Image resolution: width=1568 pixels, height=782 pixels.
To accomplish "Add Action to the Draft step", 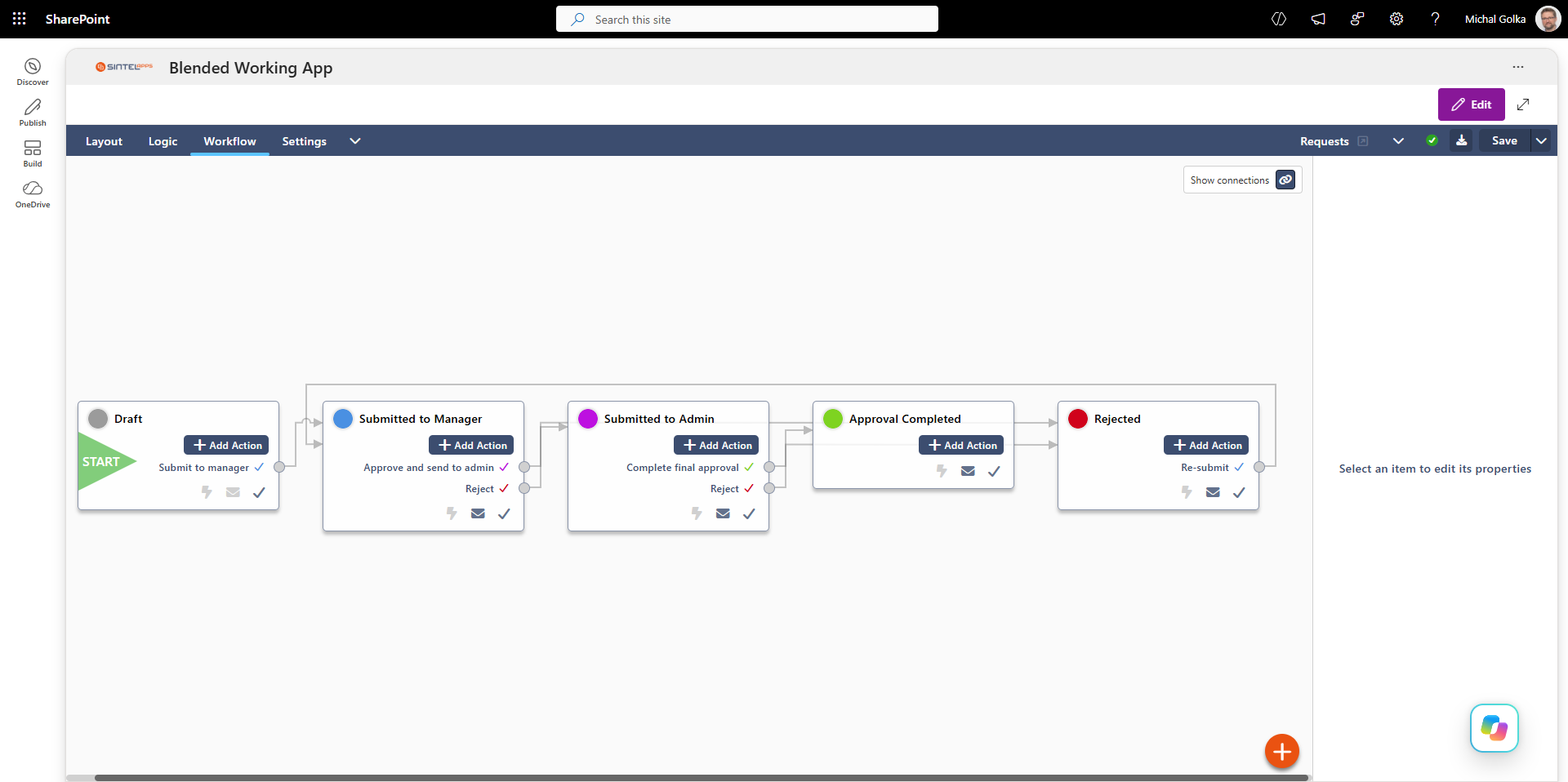I will coord(226,445).
